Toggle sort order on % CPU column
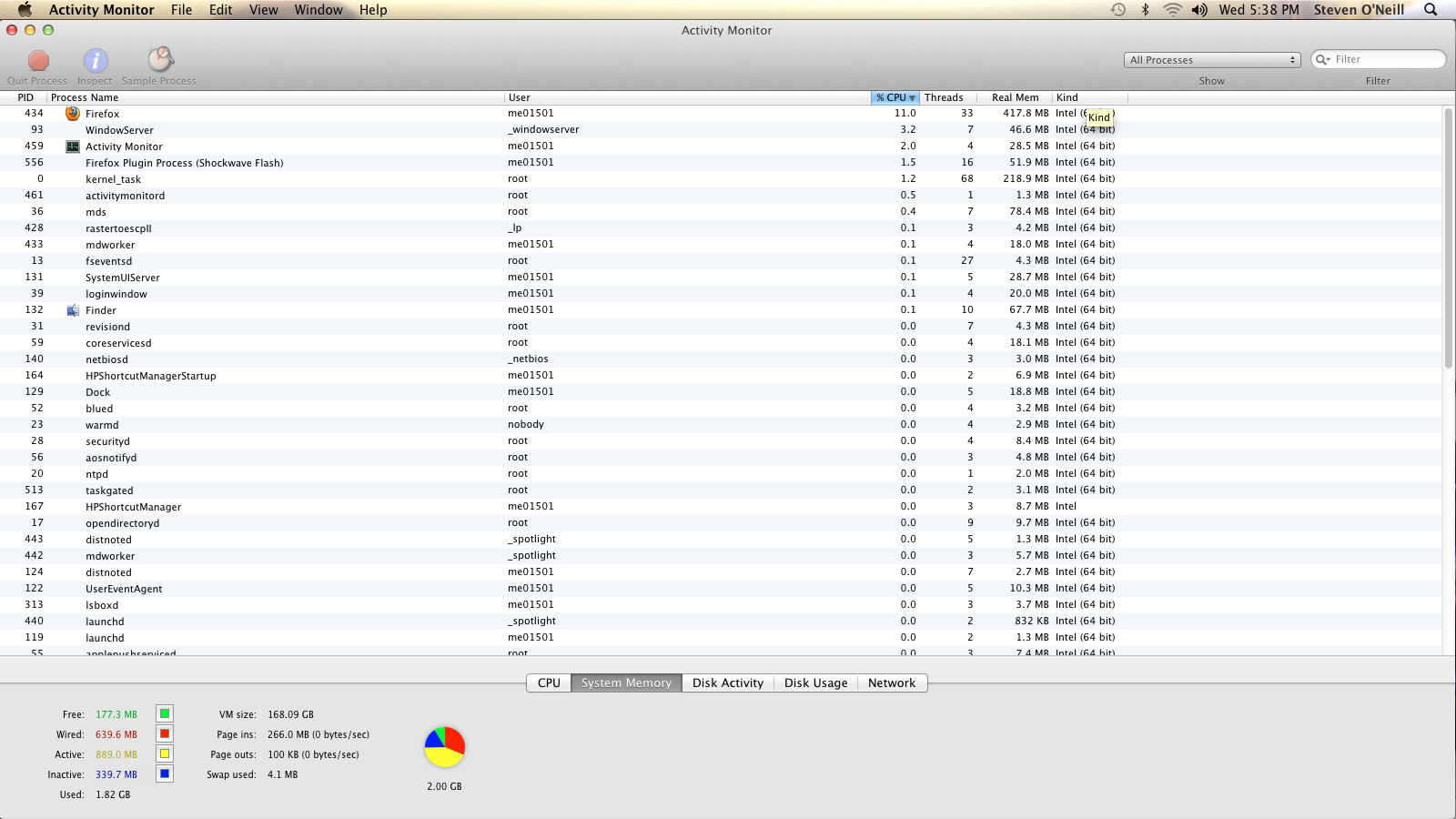Image resolution: width=1456 pixels, height=819 pixels. pos(895,97)
